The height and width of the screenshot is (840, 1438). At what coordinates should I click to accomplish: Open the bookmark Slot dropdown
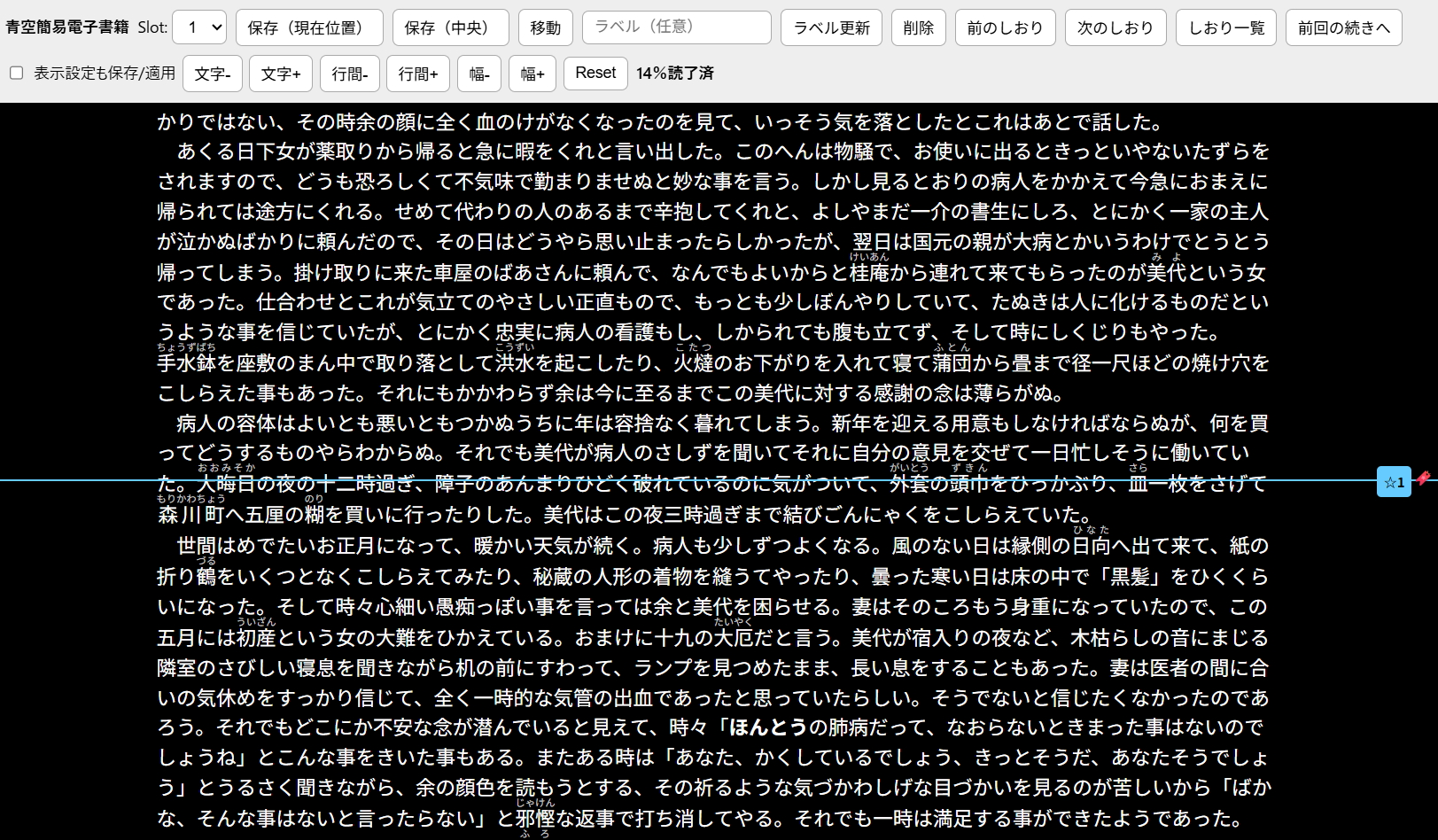click(x=199, y=27)
